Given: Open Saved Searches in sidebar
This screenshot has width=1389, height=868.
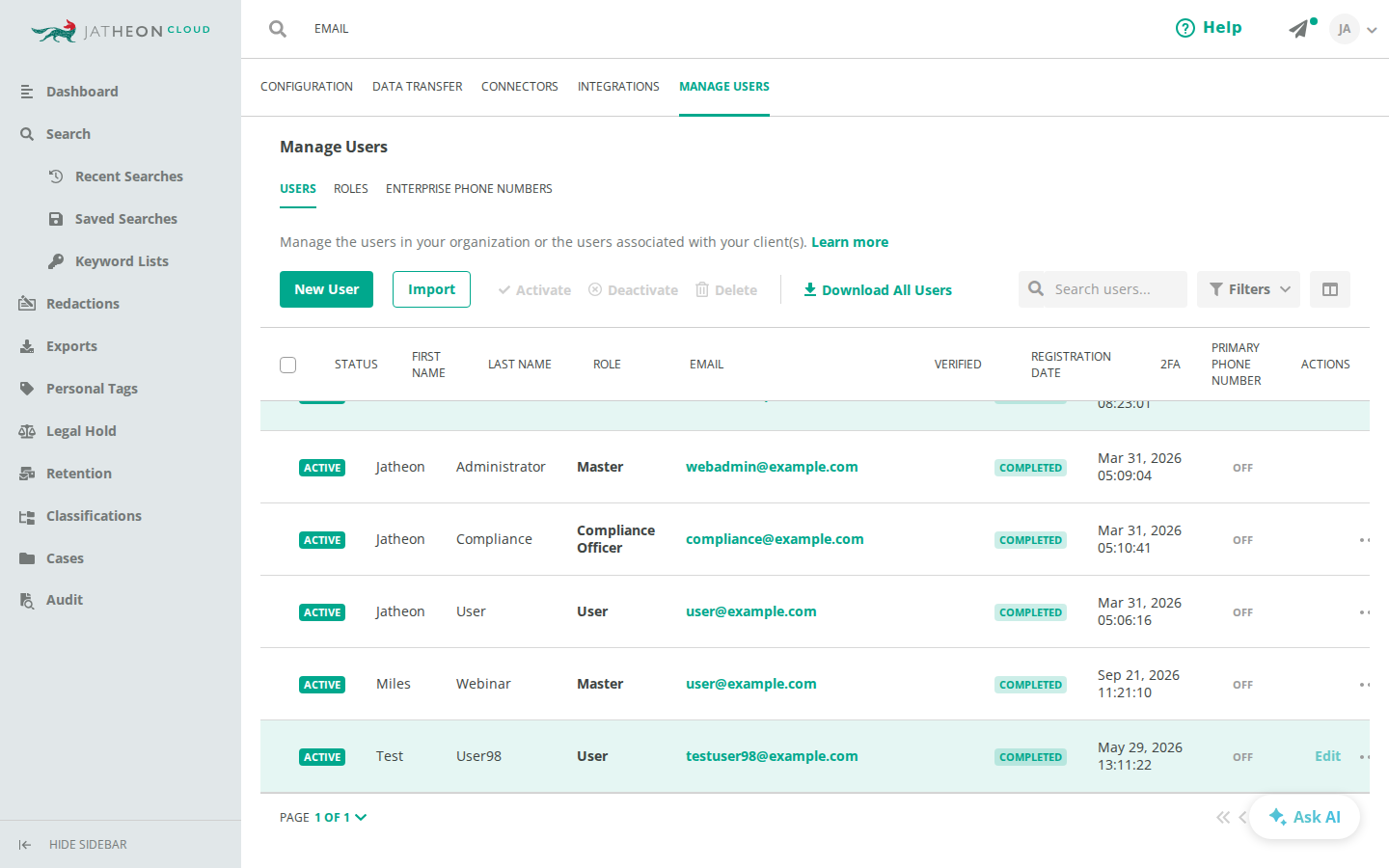Looking at the screenshot, I should (126, 219).
